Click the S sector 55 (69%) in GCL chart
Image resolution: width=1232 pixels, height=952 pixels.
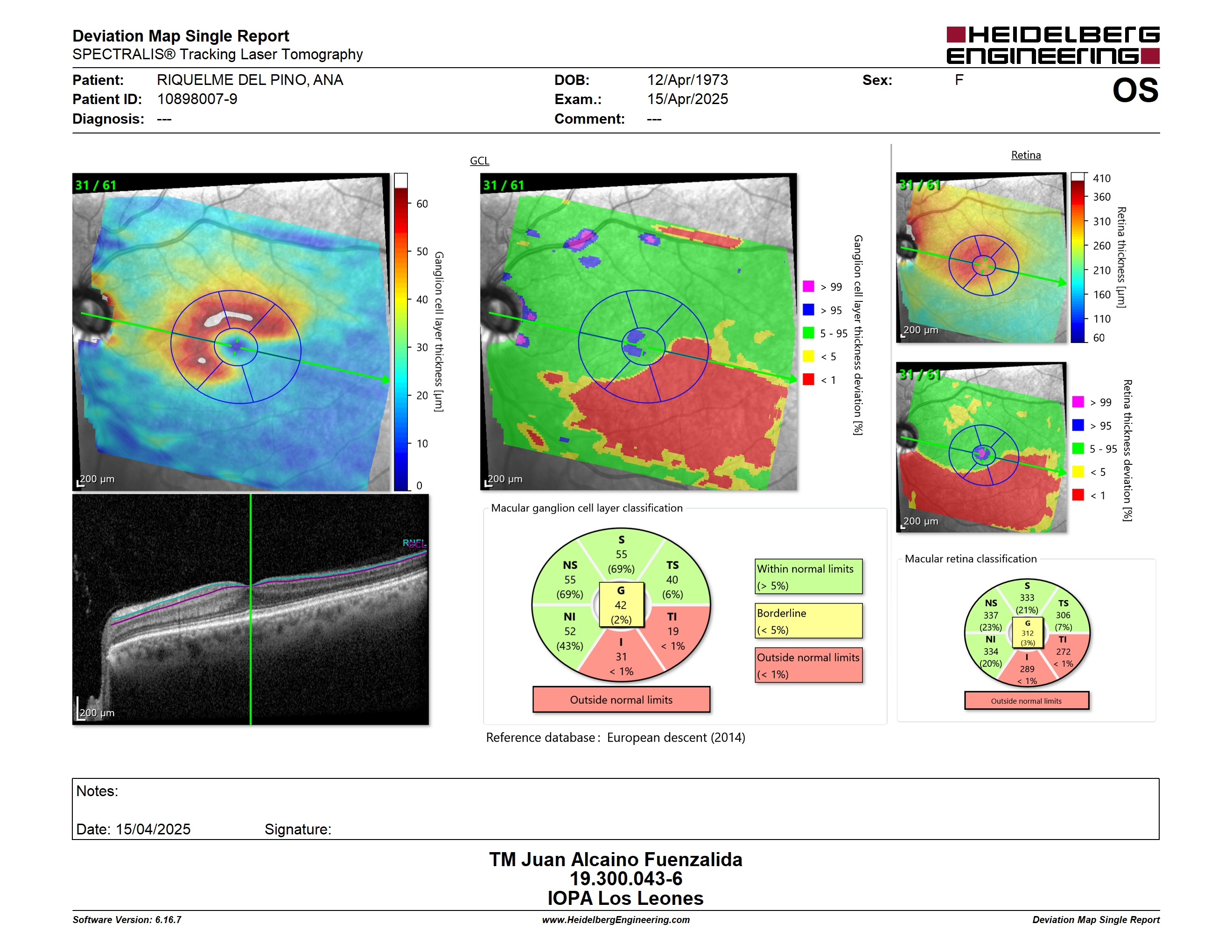621,554
